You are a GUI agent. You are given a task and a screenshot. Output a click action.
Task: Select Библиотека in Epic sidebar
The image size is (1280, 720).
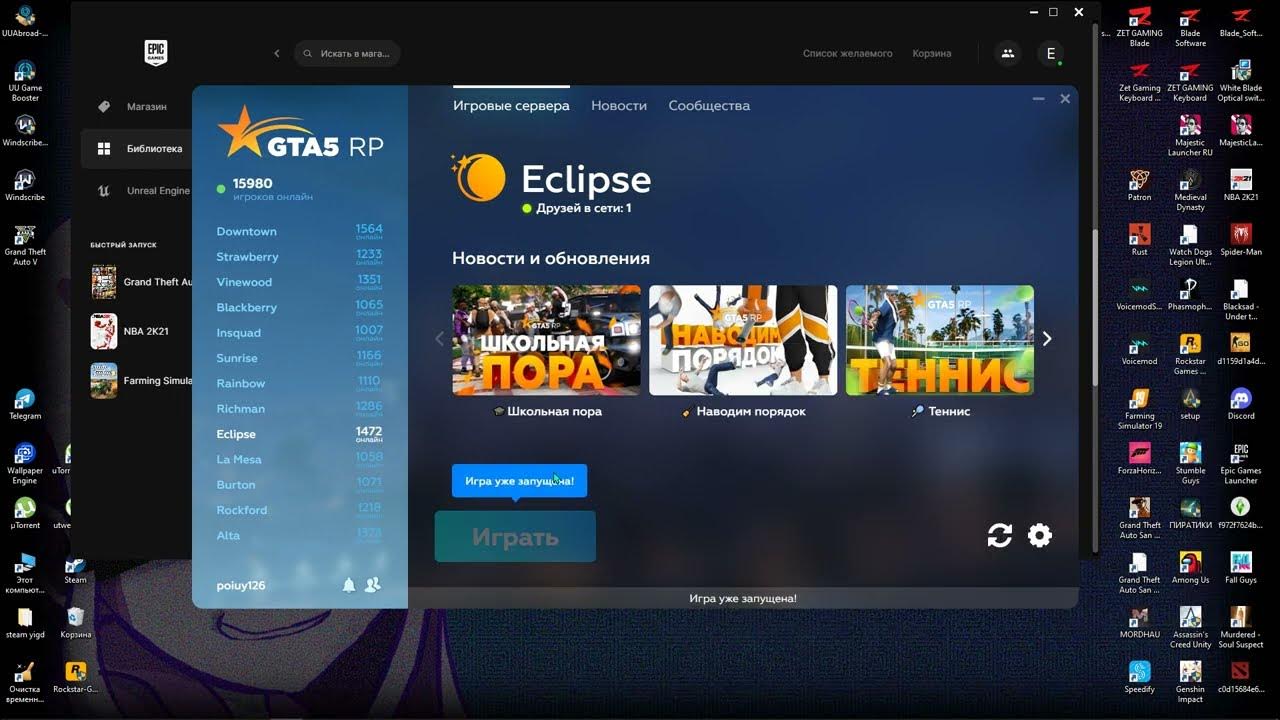(137, 149)
